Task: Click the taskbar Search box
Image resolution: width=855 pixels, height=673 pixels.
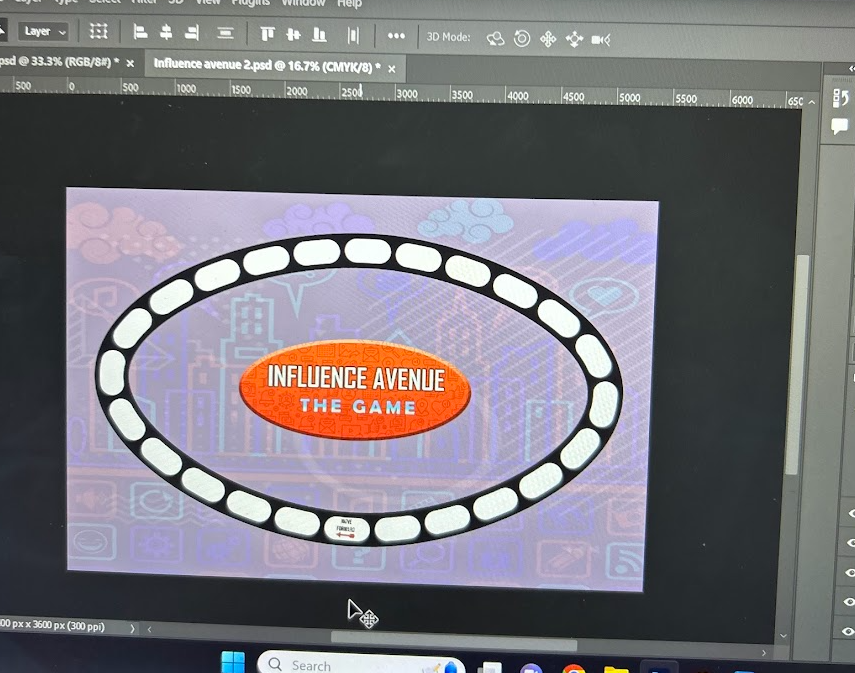Action: coord(361,663)
